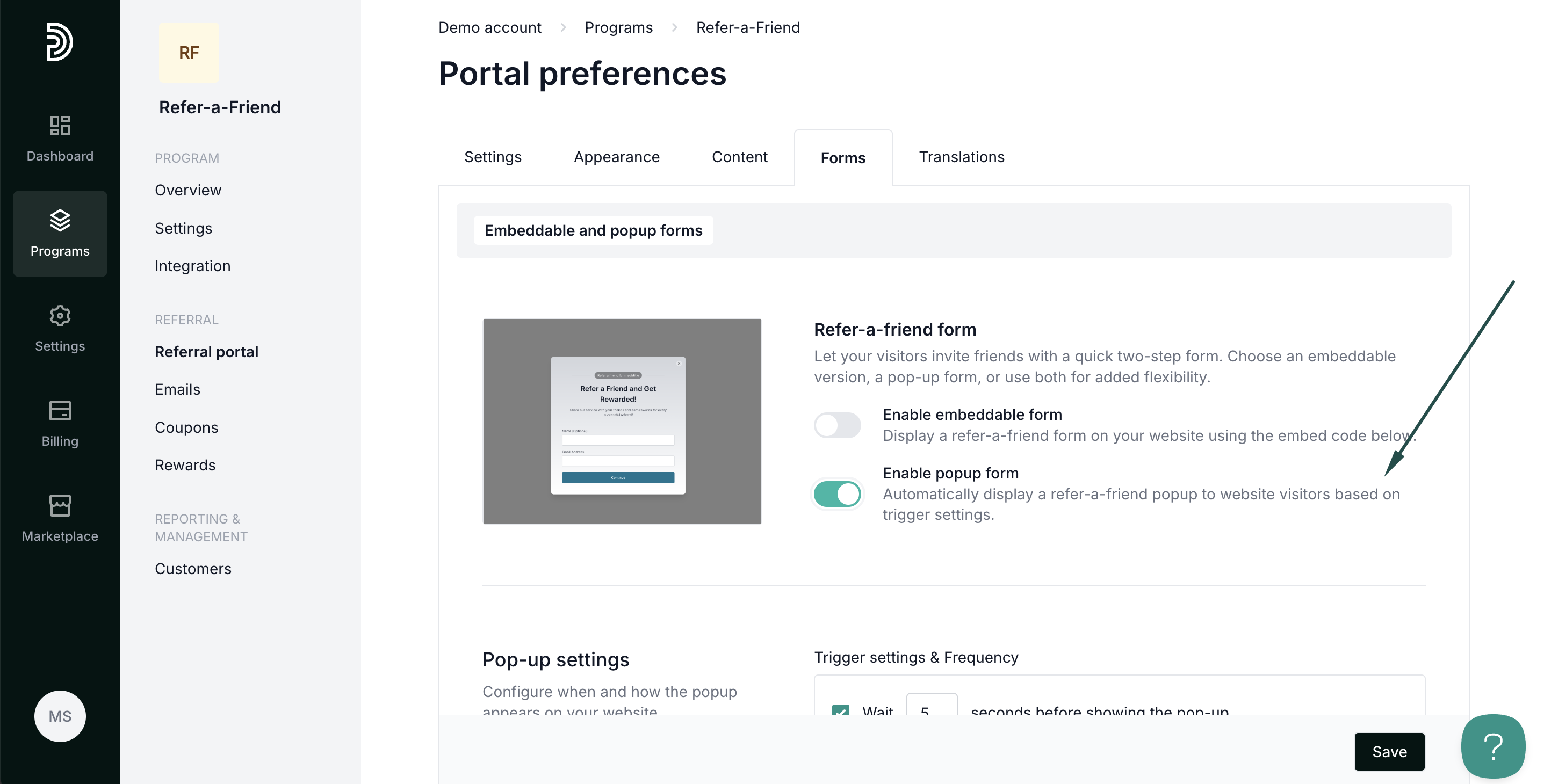Open the Settings gear icon in sidebar

pyautogui.click(x=59, y=316)
